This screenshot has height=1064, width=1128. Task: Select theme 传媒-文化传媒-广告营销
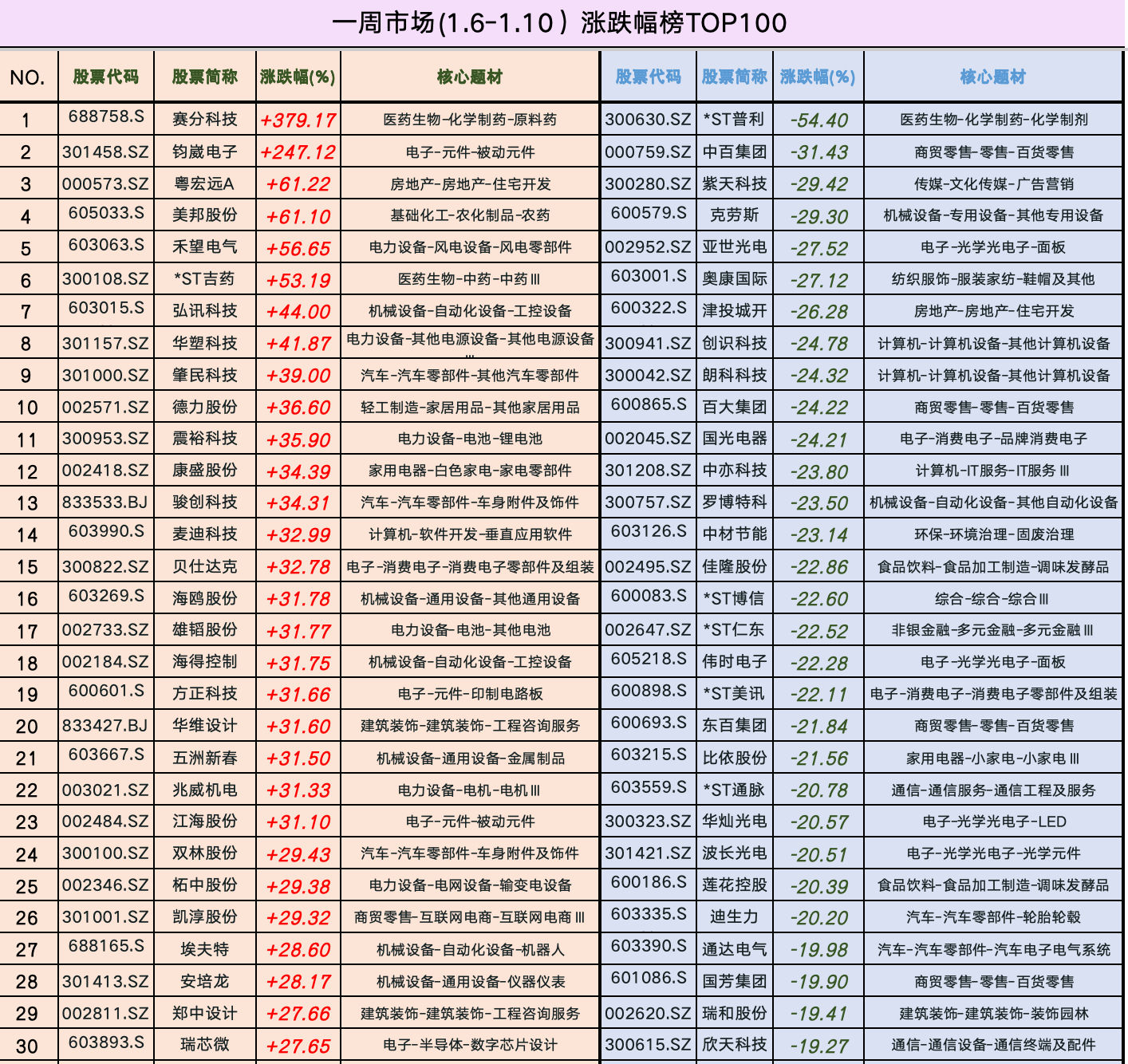(x=993, y=183)
